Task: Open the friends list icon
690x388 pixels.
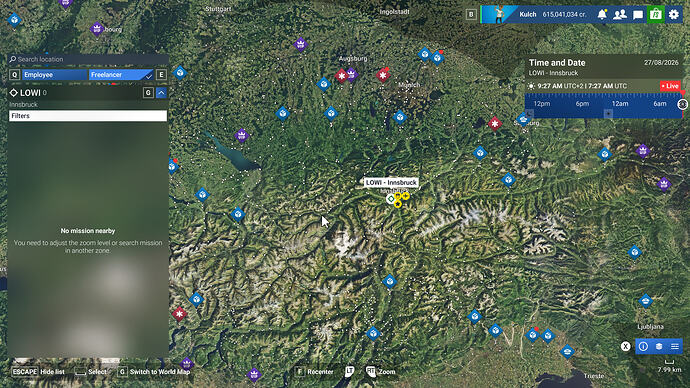Action: (620, 15)
